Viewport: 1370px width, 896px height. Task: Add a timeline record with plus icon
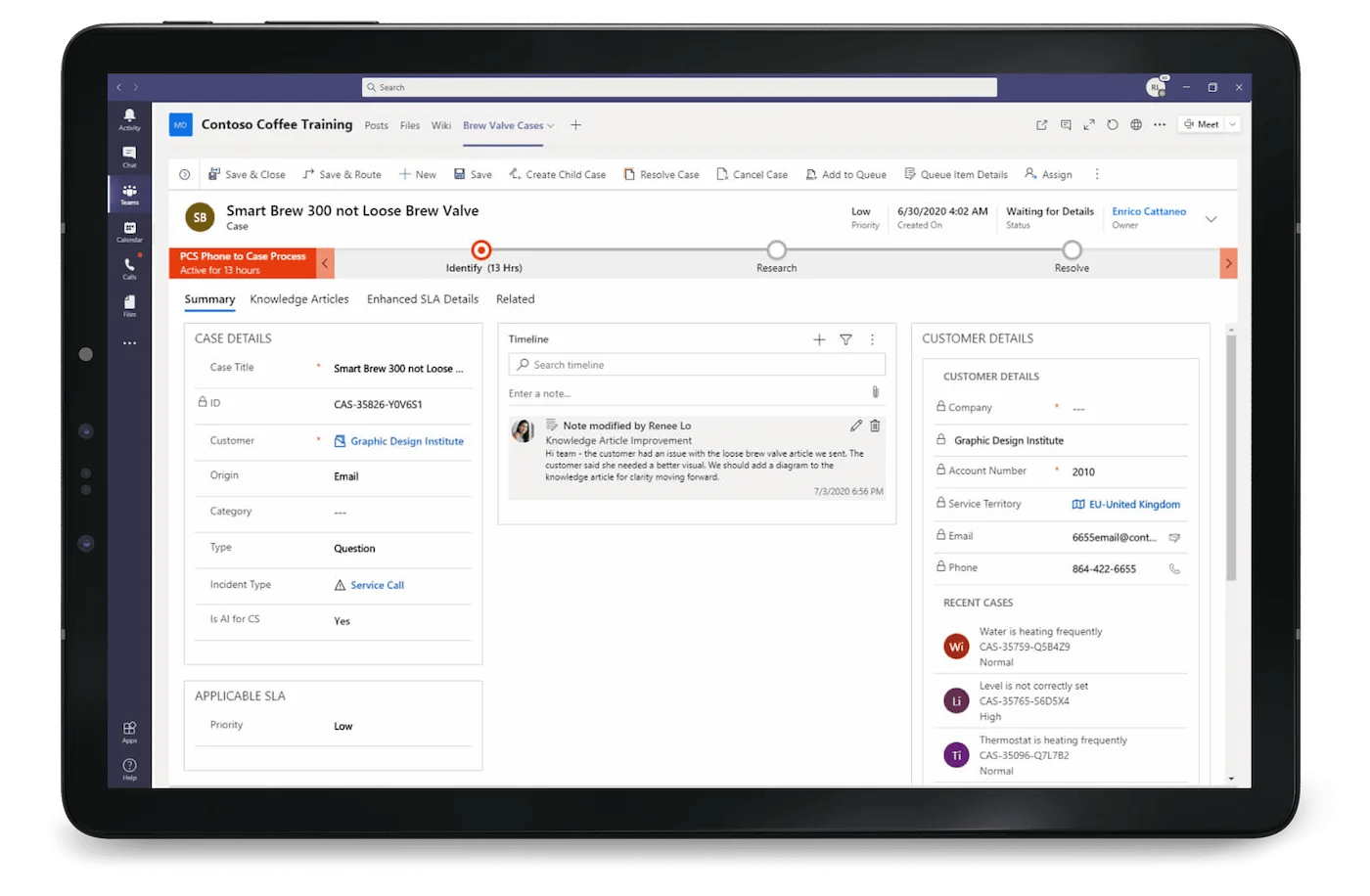[819, 339]
